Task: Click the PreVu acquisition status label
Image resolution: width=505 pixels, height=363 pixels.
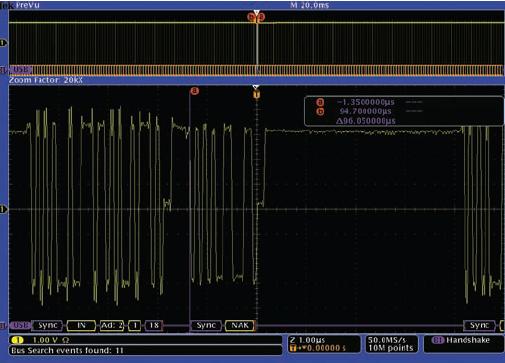Action: tap(27, 5)
